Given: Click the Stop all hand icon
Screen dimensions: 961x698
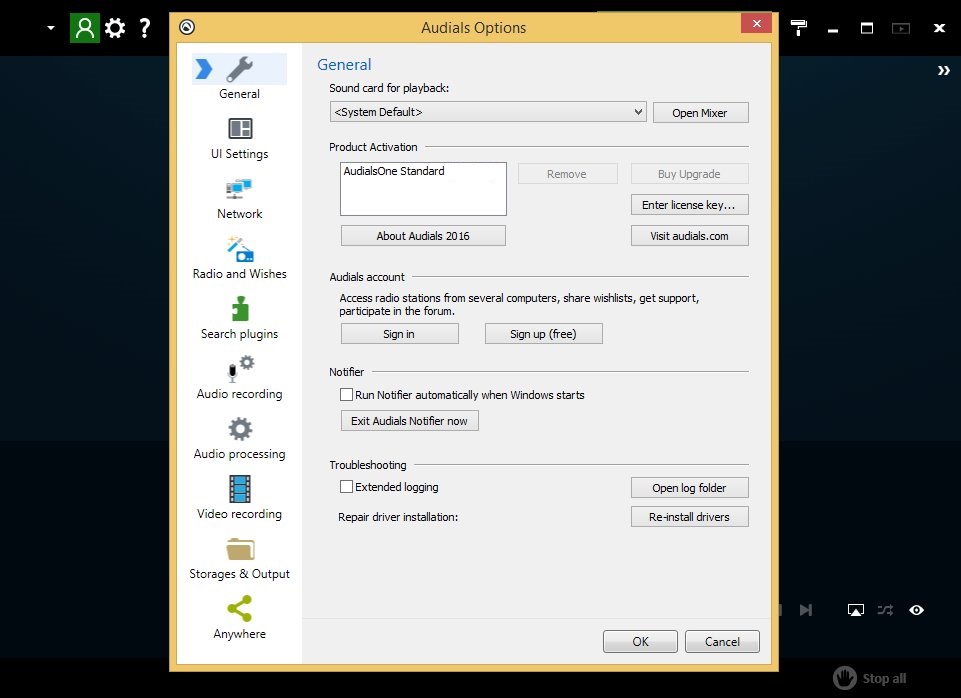Looking at the screenshot, I should pyautogui.click(x=844, y=678).
